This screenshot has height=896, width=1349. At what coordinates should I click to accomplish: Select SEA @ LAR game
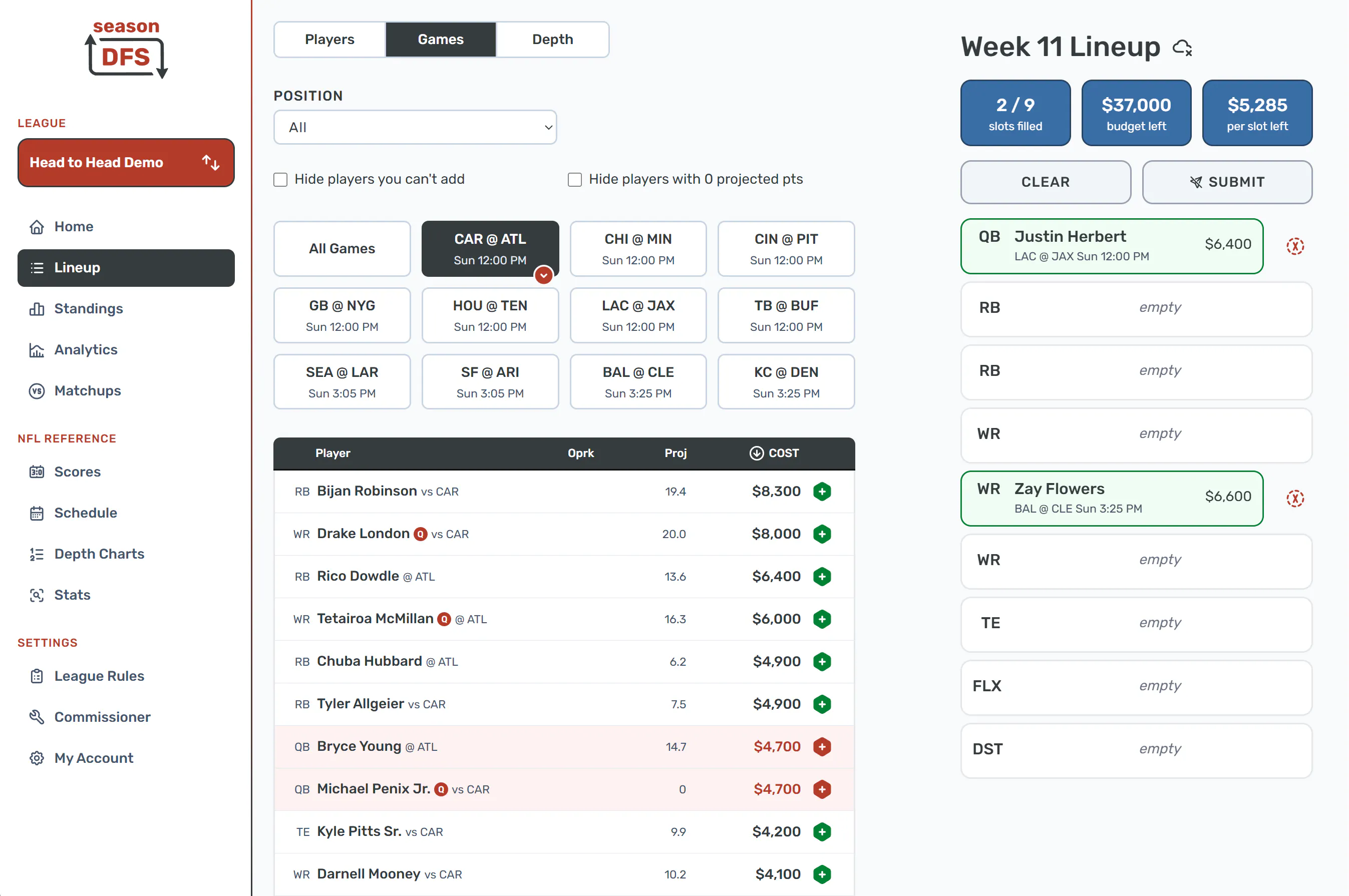(x=342, y=382)
